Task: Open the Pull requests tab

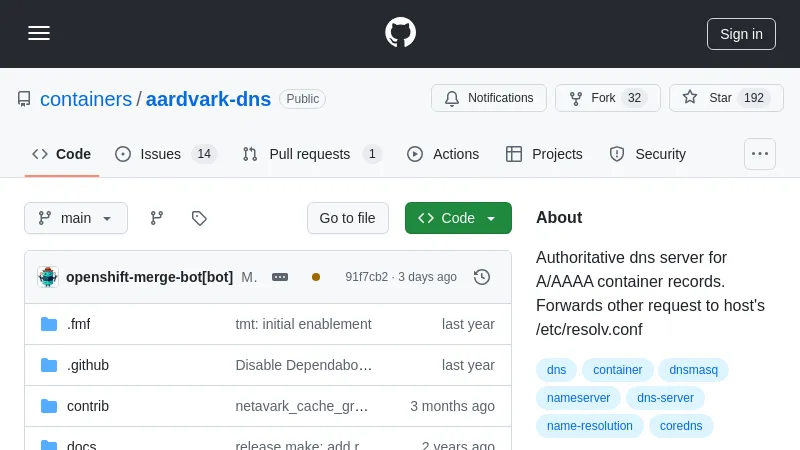Action: [x=312, y=154]
